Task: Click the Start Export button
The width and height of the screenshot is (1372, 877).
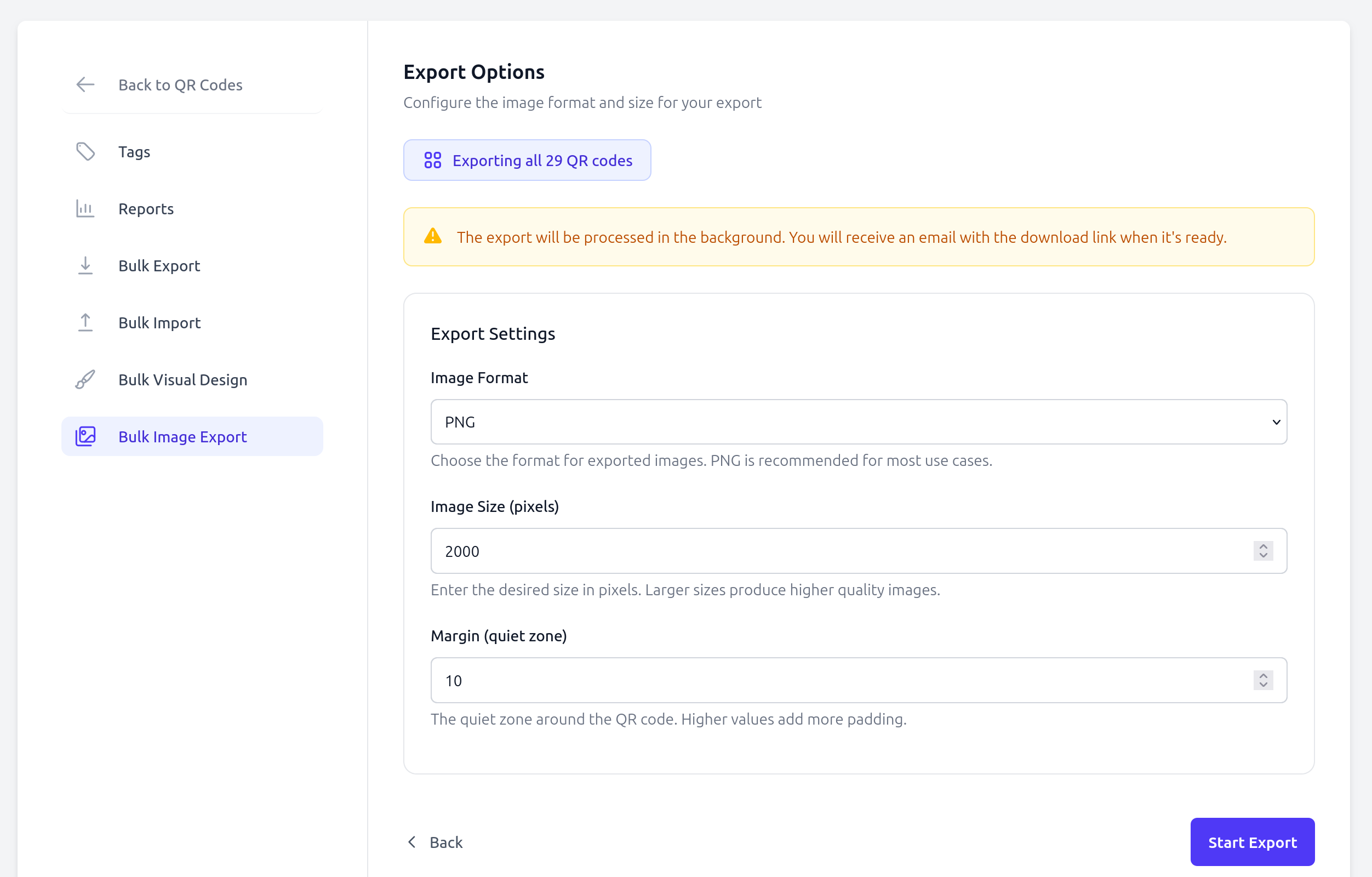Action: (1252, 842)
